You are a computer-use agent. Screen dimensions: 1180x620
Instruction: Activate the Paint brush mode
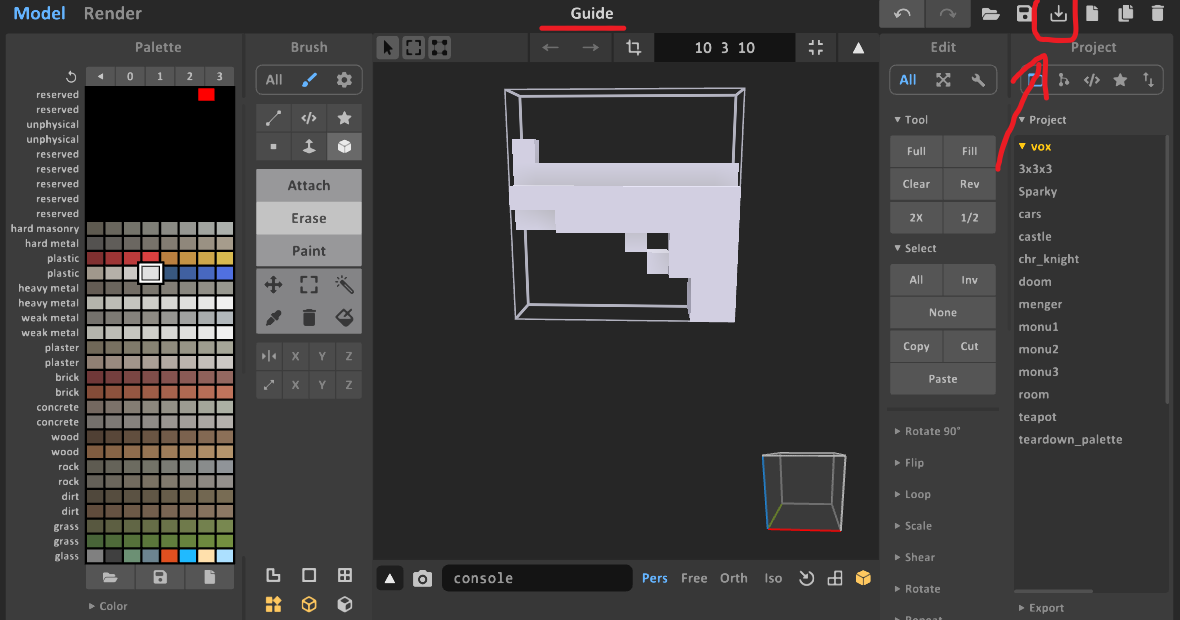[309, 251]
